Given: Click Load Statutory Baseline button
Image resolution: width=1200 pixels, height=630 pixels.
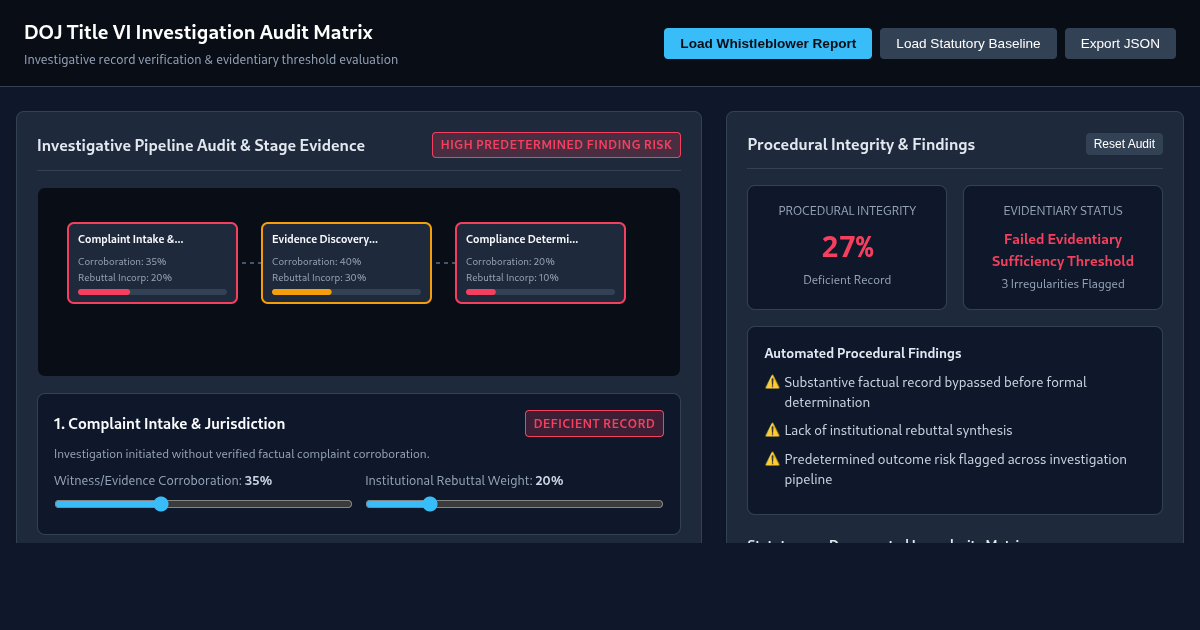Looking at the screenshot, I should click(x=968, y=43).
